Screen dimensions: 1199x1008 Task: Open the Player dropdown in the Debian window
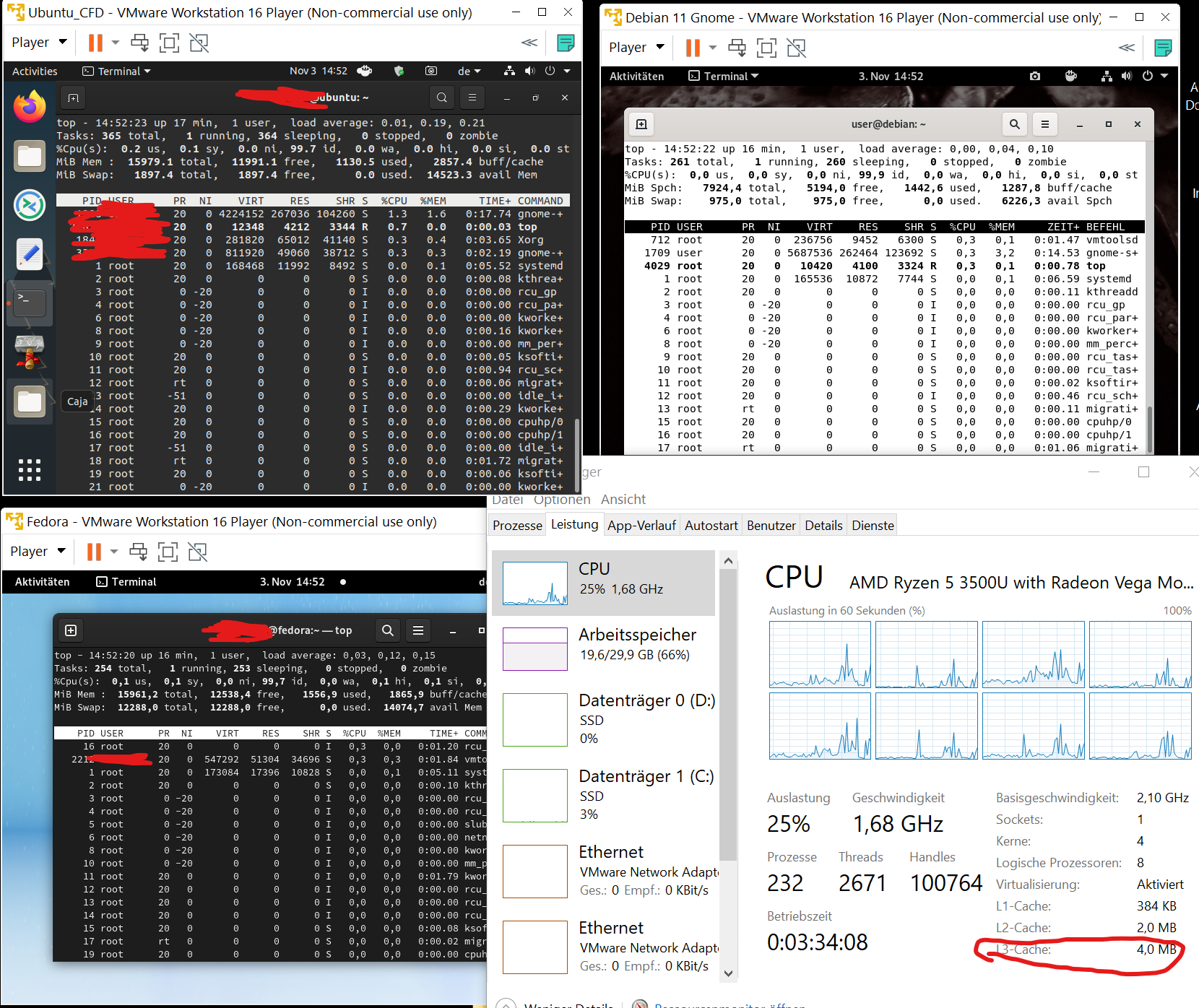(x=636, y=48)
